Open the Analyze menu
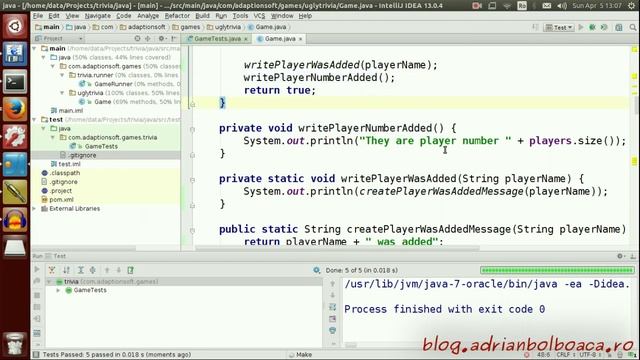 click(148, 16)
